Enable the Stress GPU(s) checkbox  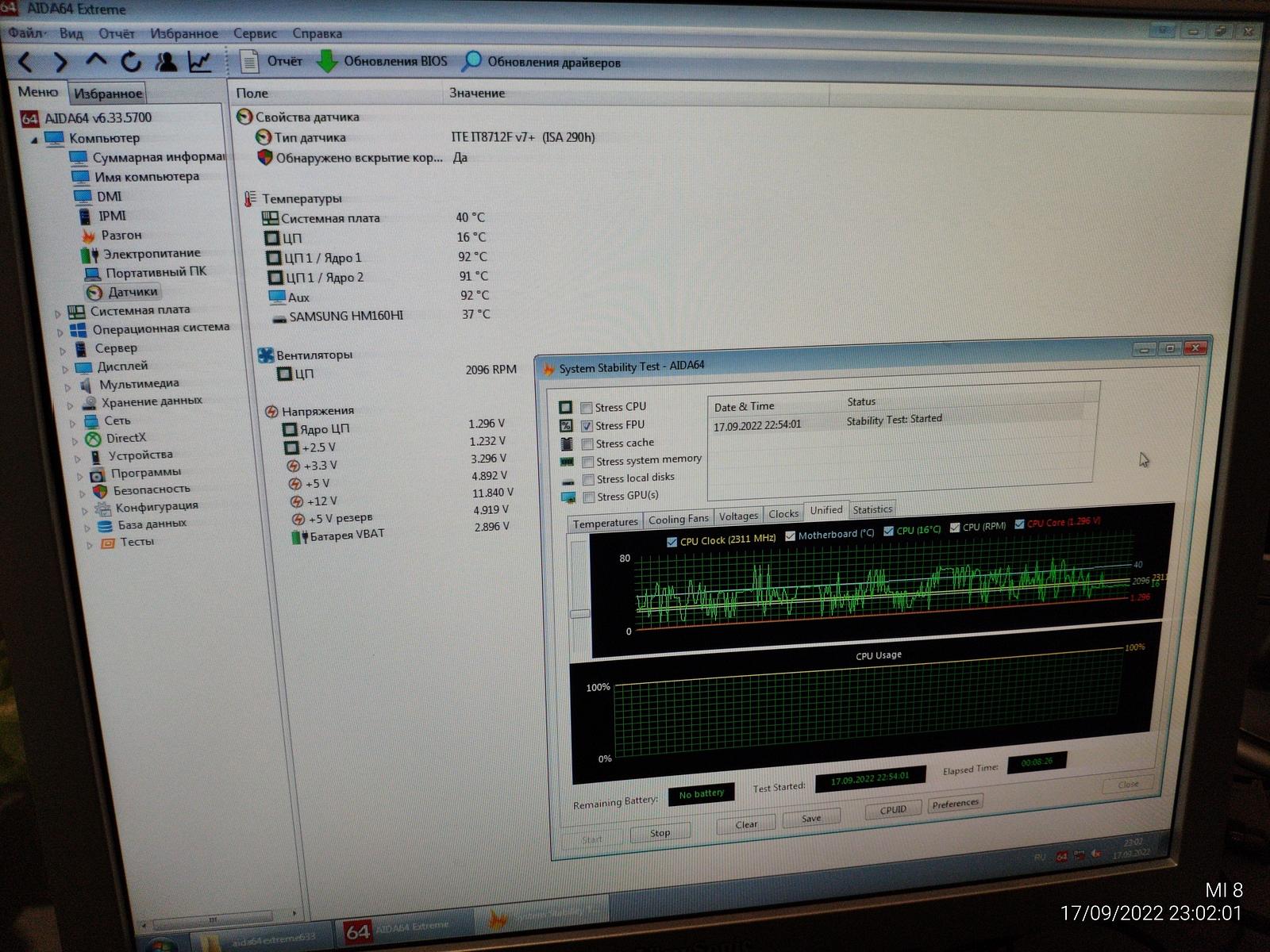click(589, 497)
